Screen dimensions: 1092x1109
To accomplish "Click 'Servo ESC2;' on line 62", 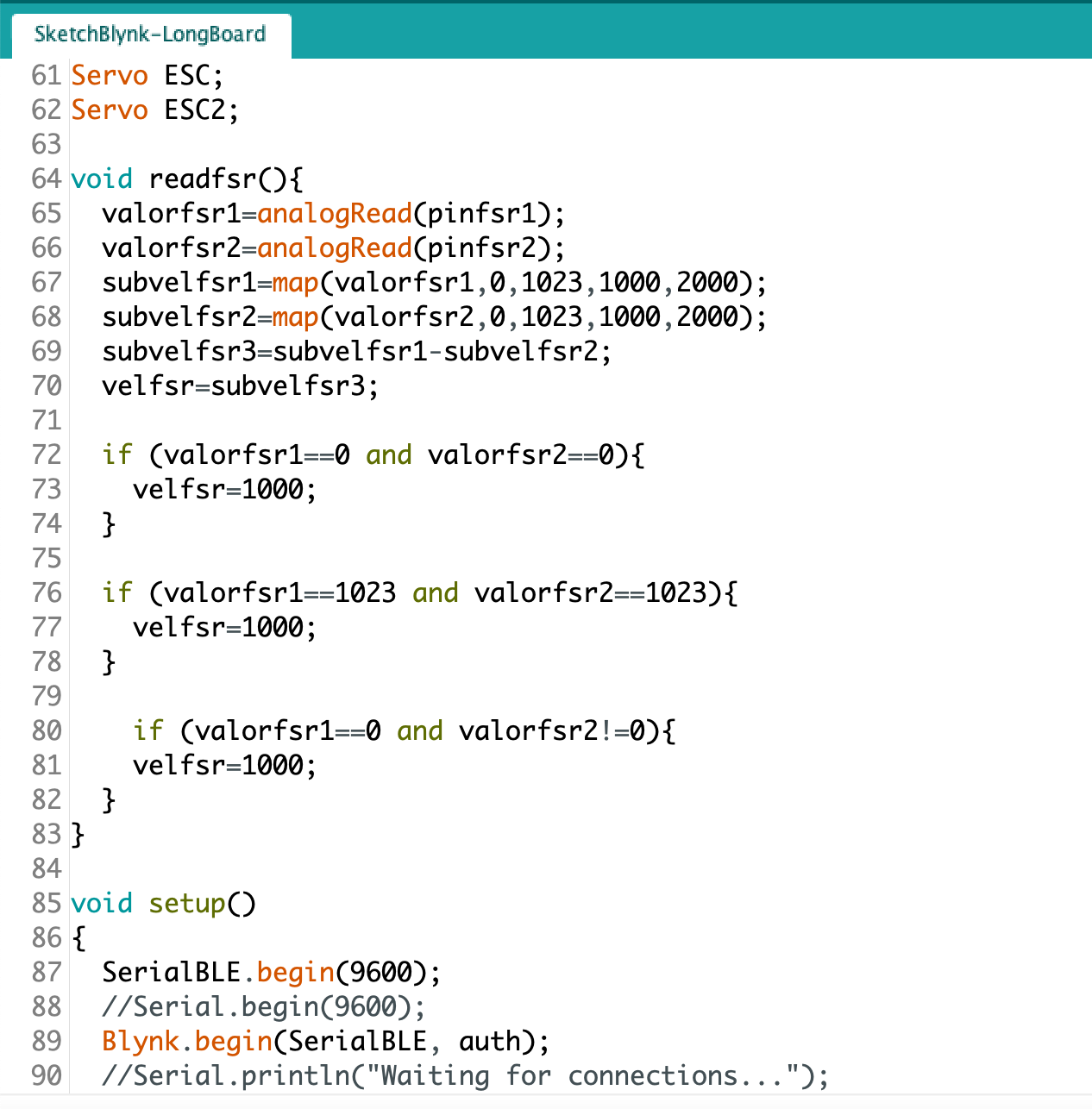I will [154, 110].
